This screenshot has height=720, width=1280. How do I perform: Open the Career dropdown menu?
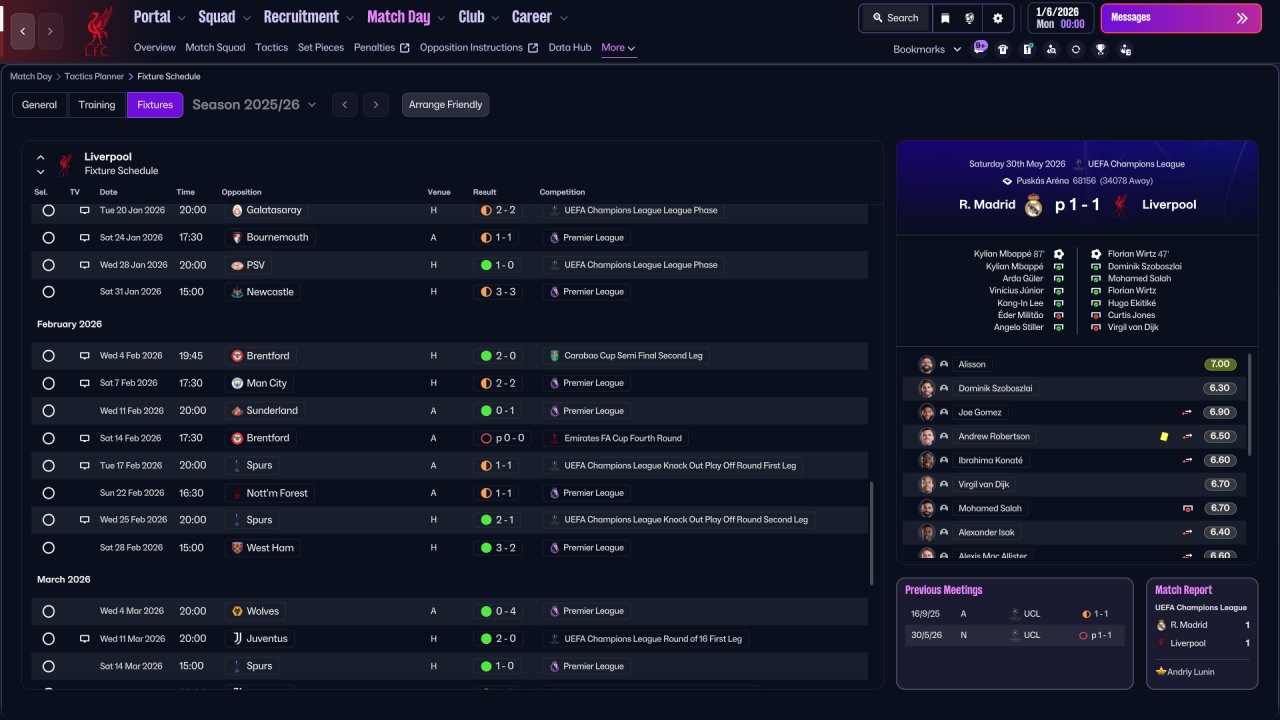point(539,17)
